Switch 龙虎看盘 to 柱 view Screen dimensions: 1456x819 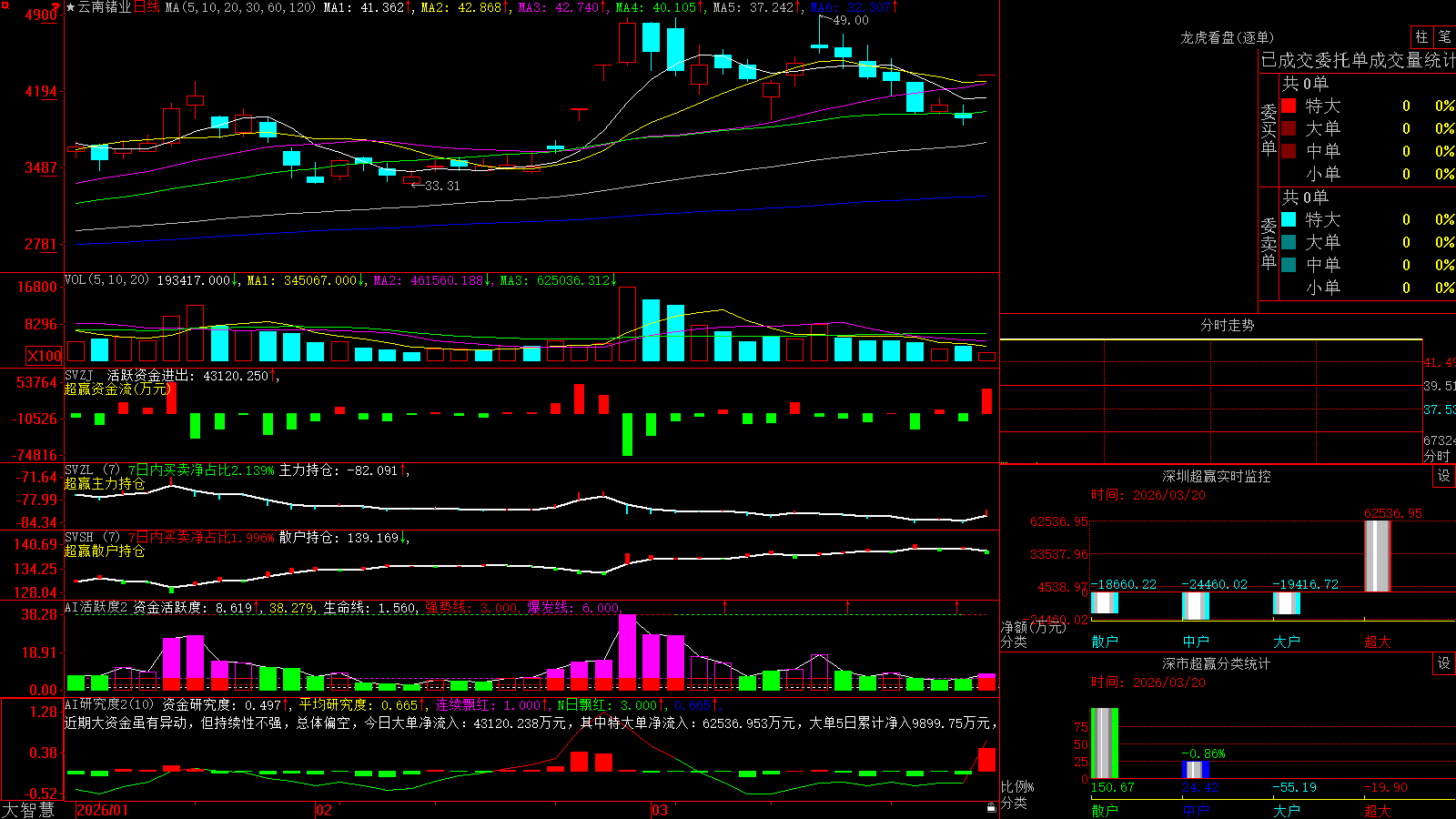1421,36
